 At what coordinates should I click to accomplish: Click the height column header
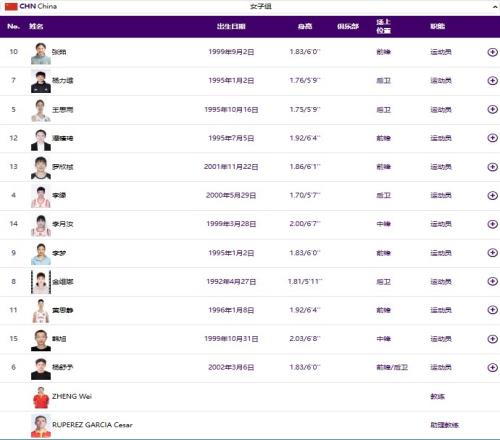point(305,26)
